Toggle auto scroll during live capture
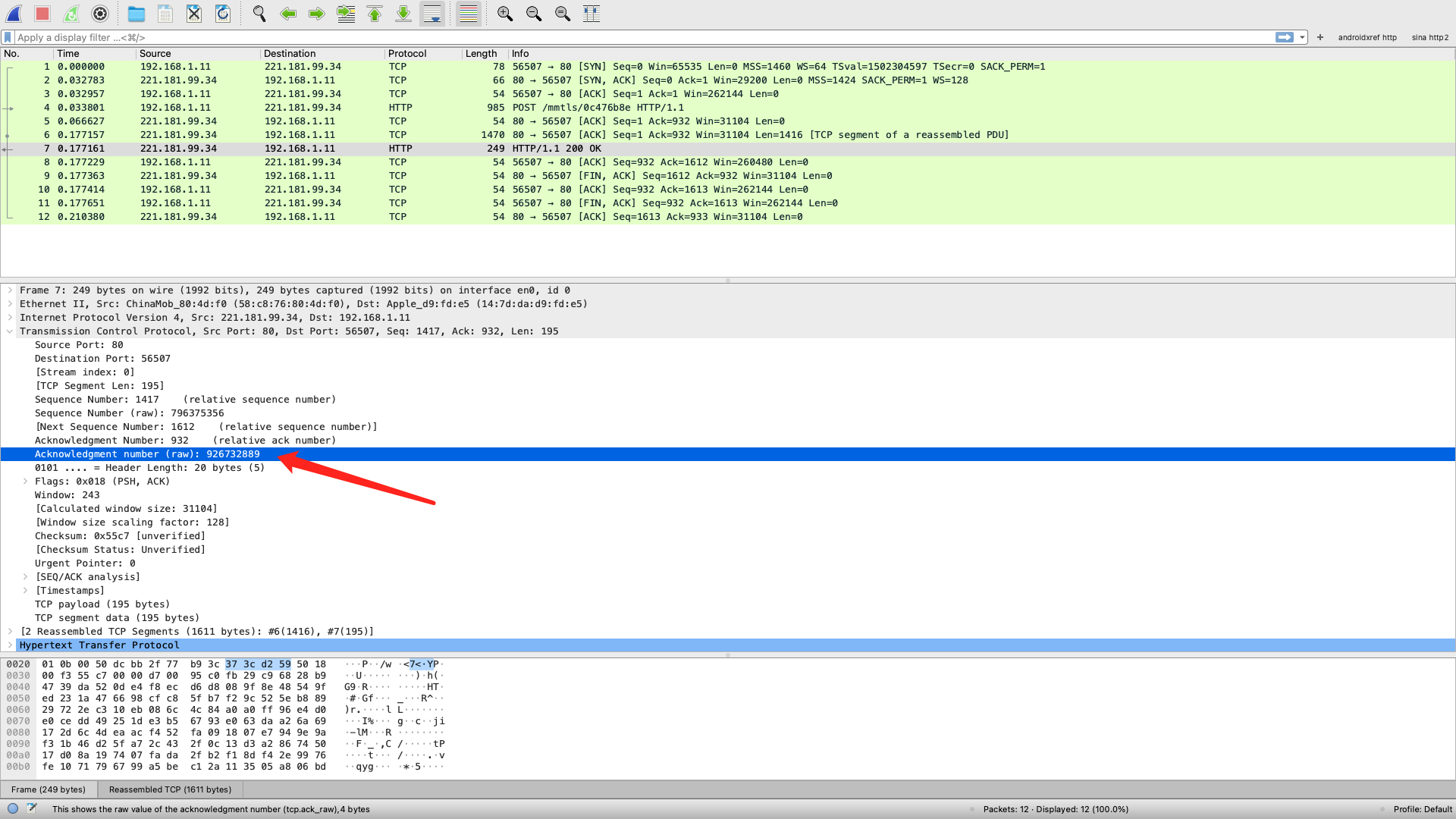This screenshot has height=819, width=1456. (432, 14)
